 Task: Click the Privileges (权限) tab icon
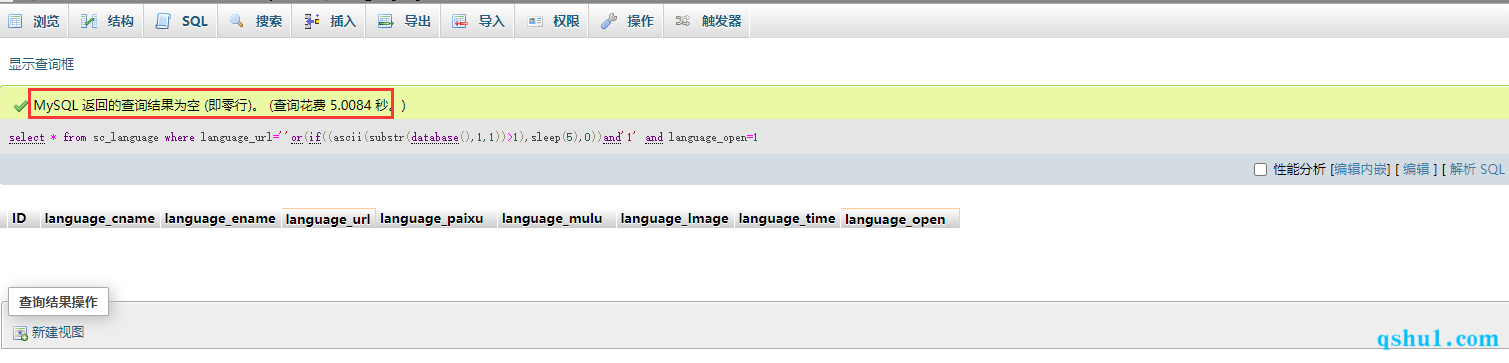tap(534, 21)
